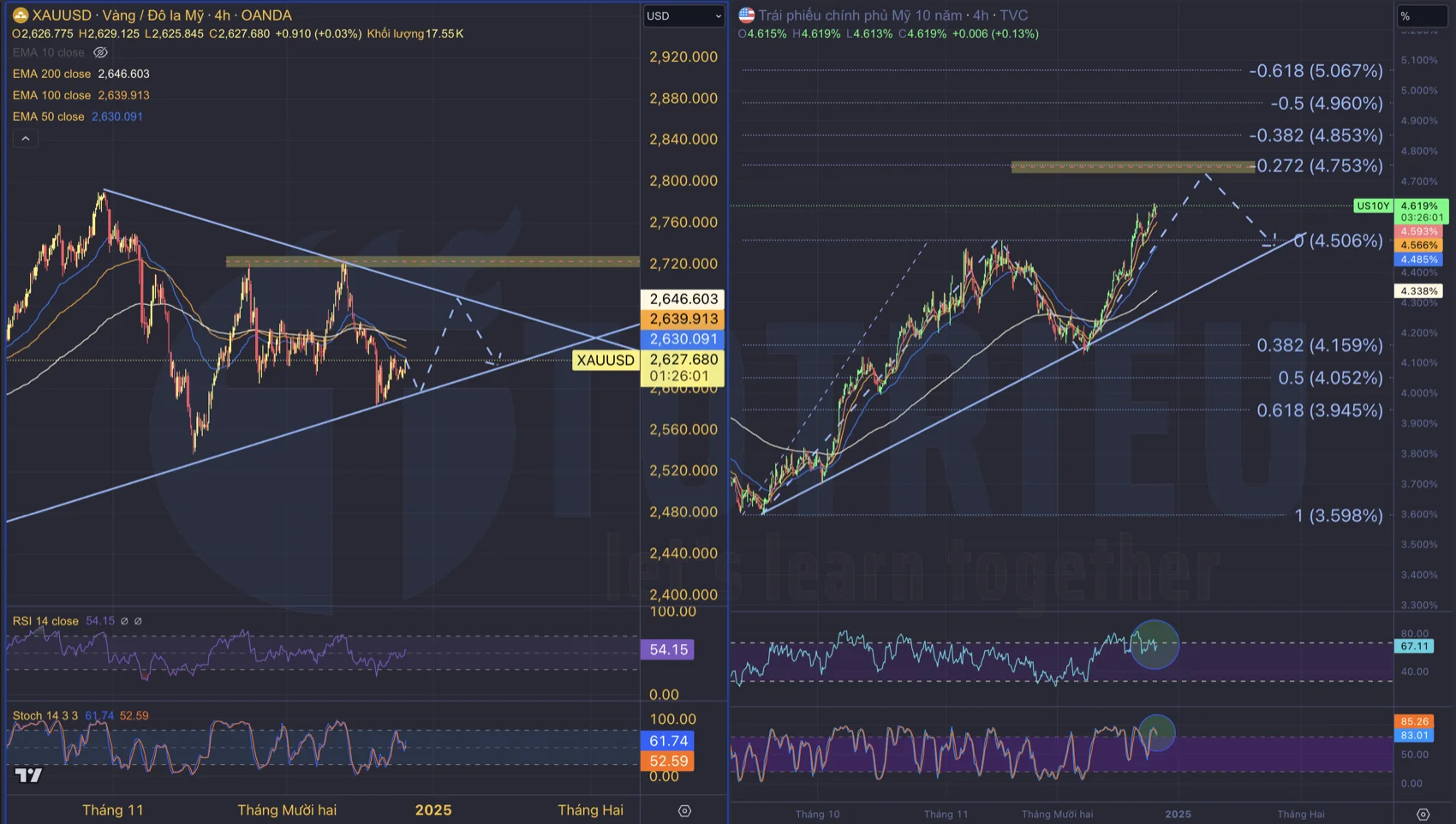Click the US flag bond symbol icon
The image size is (1456, 824).
pos(747,15)
